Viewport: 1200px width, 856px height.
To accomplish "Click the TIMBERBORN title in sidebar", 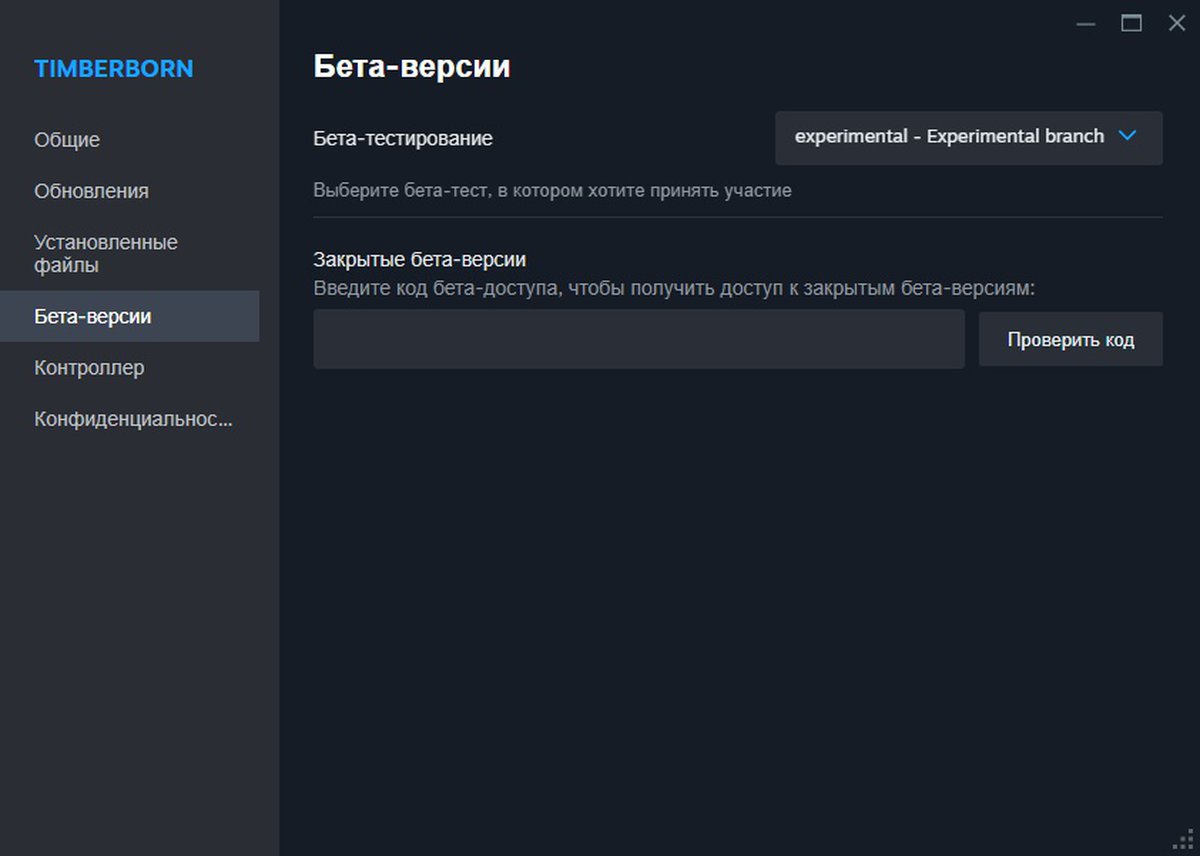I will (x=114, y=69).
